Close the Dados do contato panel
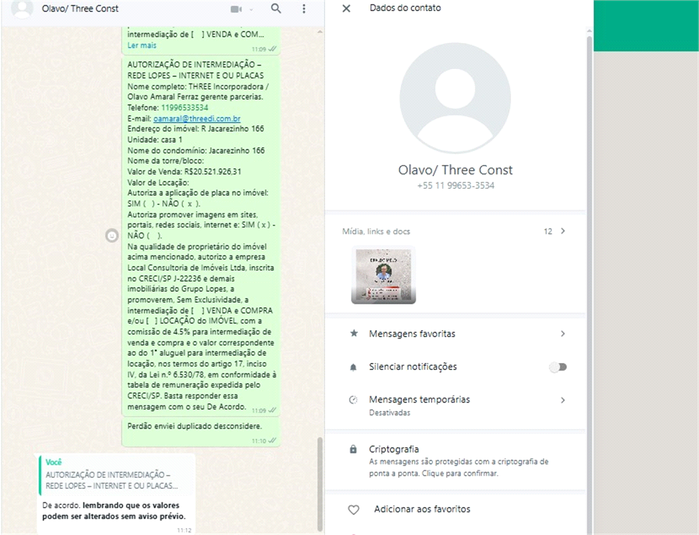The width and height of the screenshot is (699, 535). (x=346, y=8)
